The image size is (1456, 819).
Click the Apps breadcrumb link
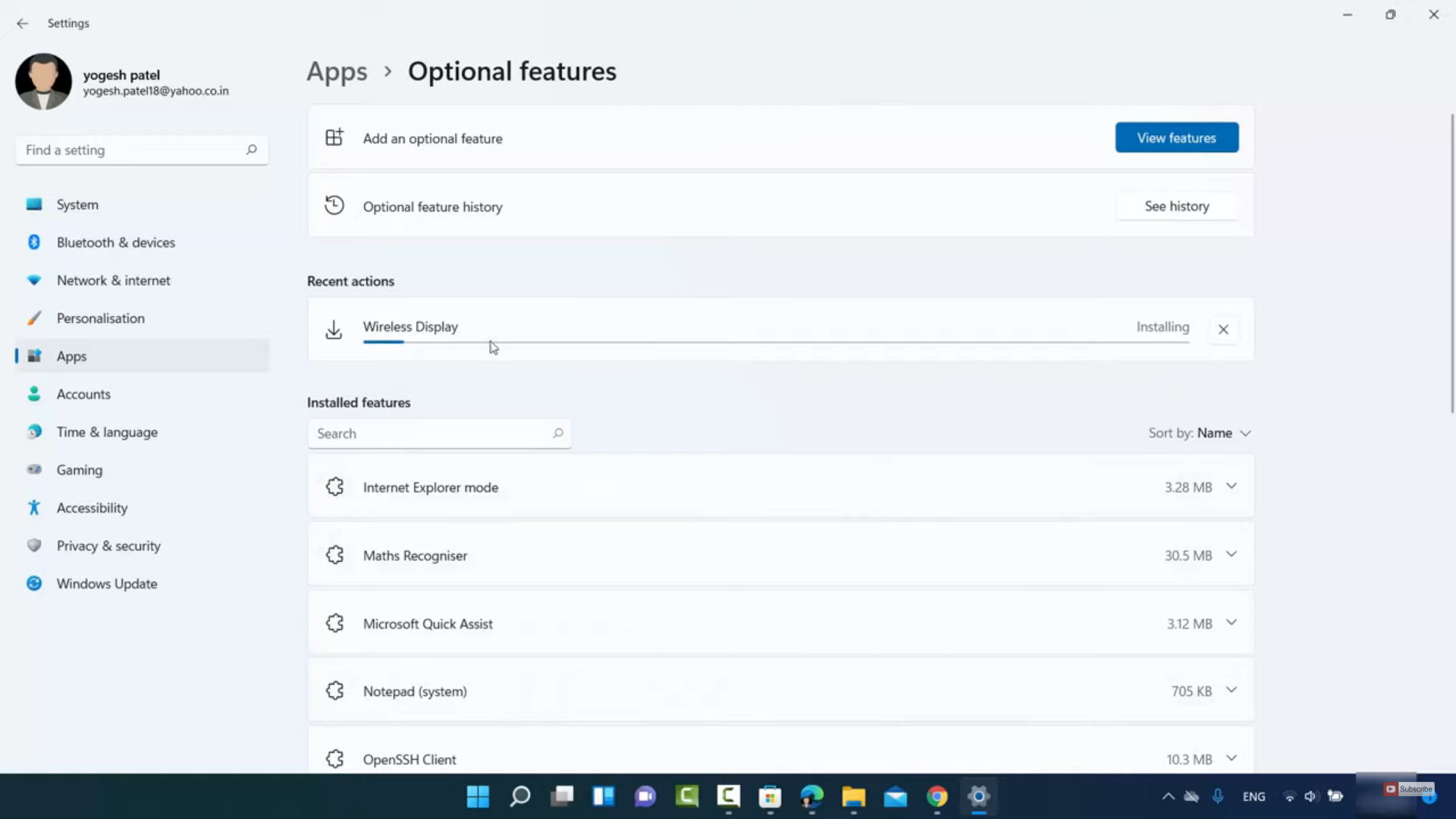tap(337, 71)
